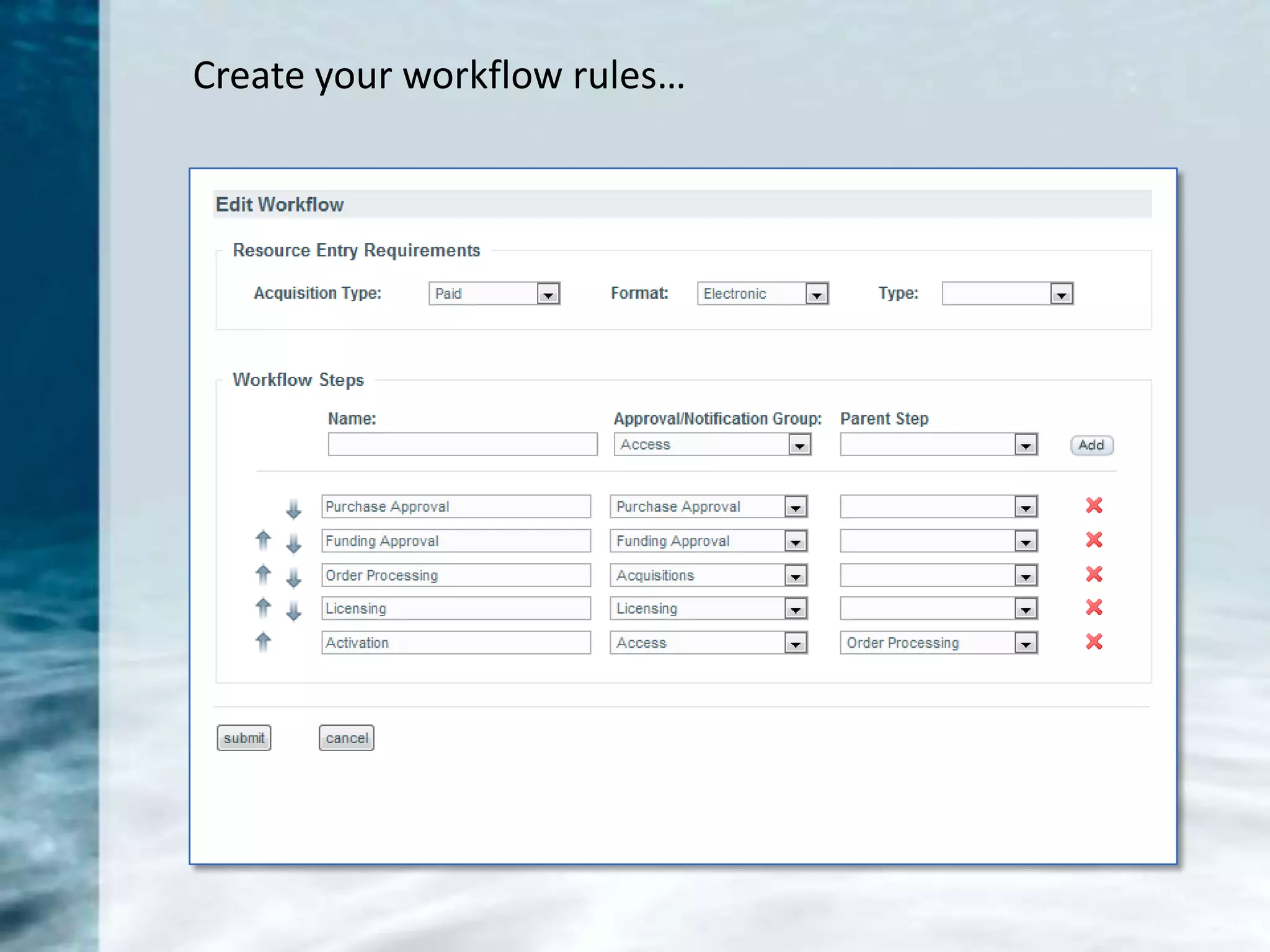Move Order Processing step down
Screen dimensions: 1270x952
coord(293,578)
